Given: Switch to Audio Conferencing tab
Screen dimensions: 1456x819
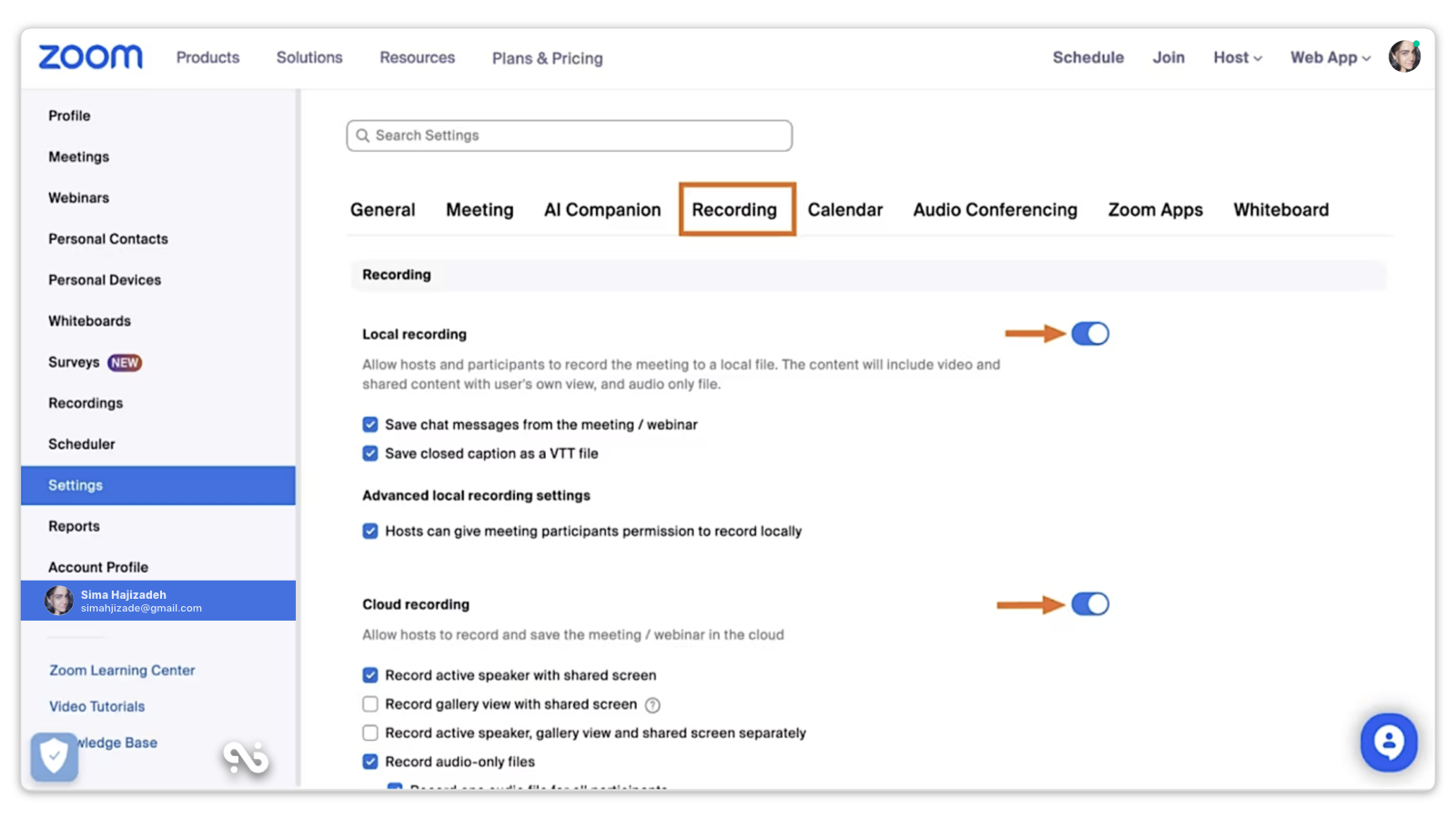Looking at the screenshot, I should (996, 210).
